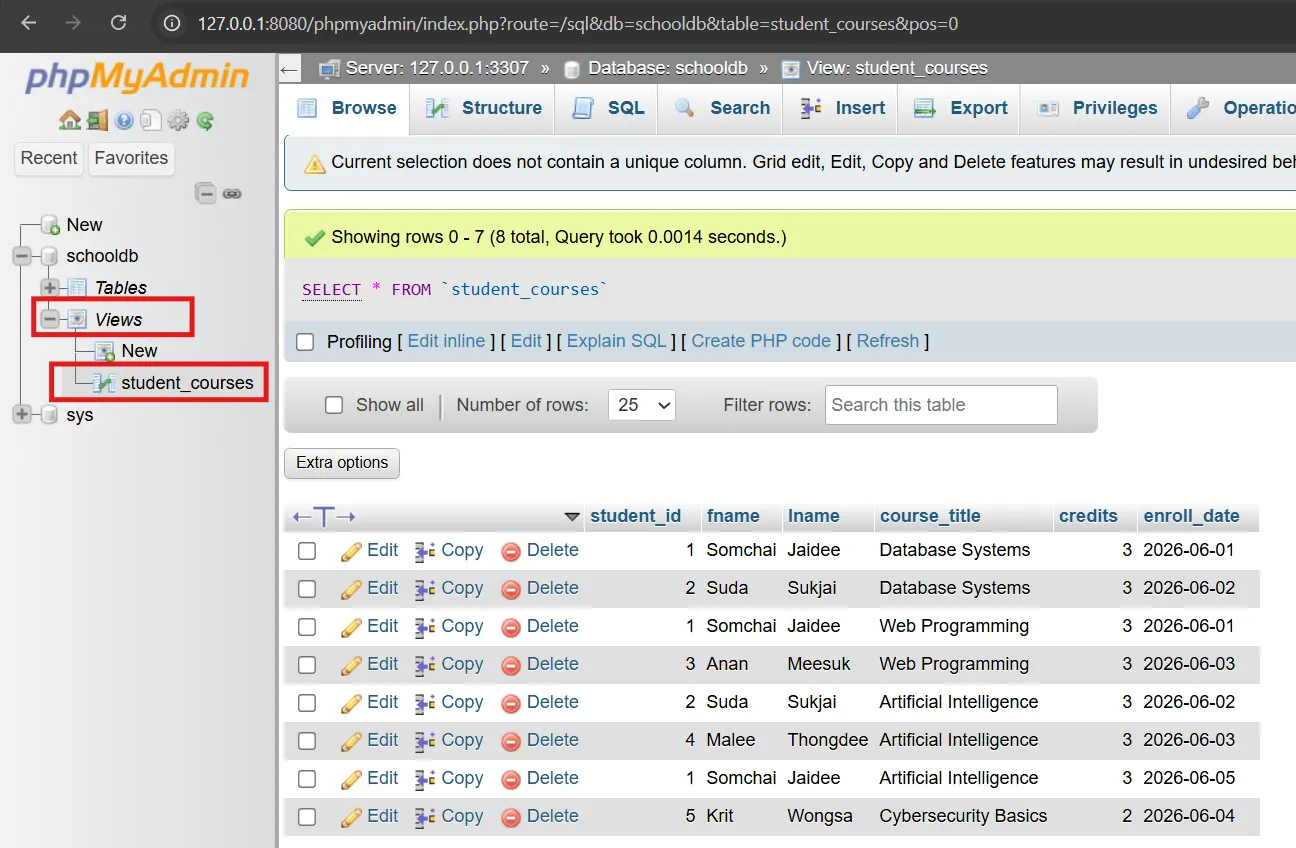Screen dimensions: 1296x848
Task: Open the Recent tables button
Action: point(49,158)
